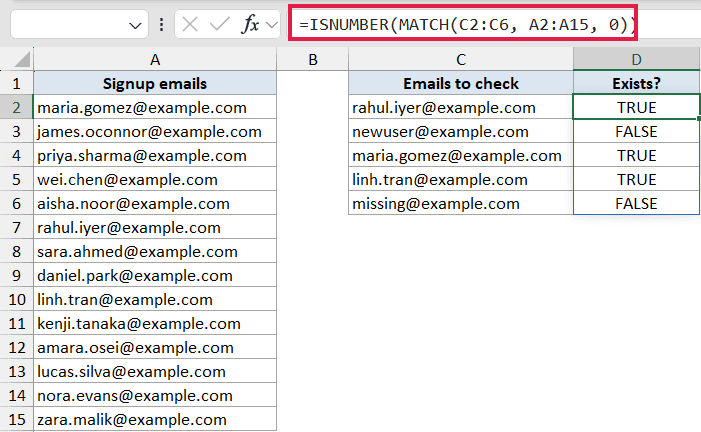Open the Name Box dropdown arrow

[x=135, y=25]
